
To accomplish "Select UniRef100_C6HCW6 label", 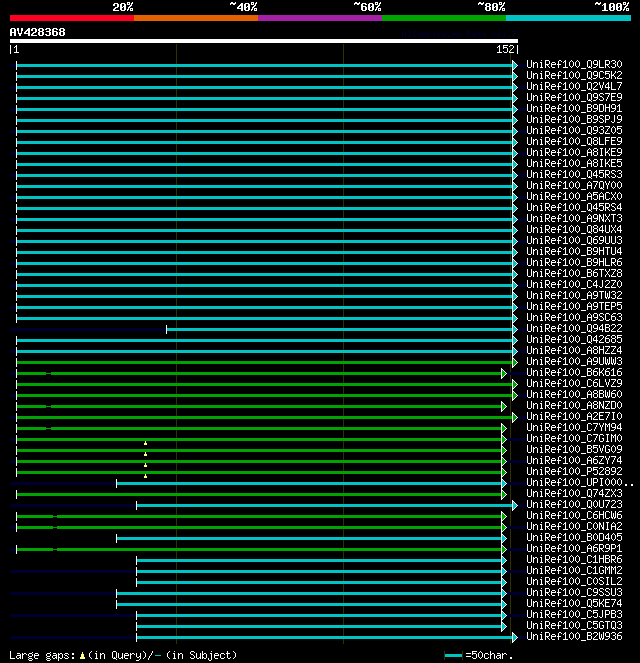I will [x=574, y=515].
